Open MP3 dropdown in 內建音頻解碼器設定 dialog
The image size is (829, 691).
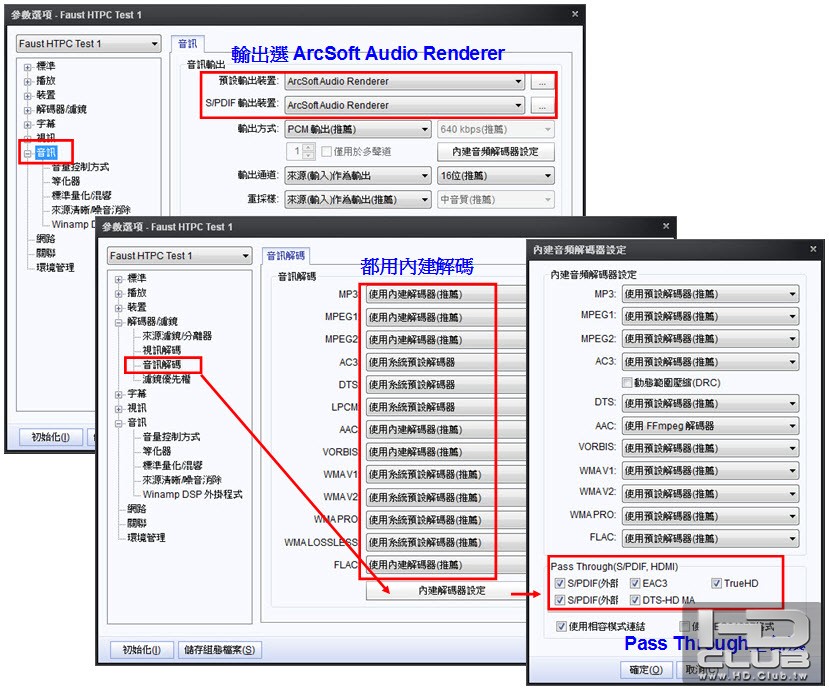pos(710,294)
